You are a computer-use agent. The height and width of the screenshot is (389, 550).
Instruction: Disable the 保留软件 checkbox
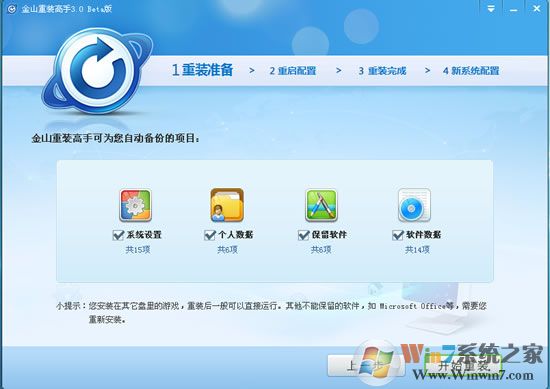tap(303, 235)
